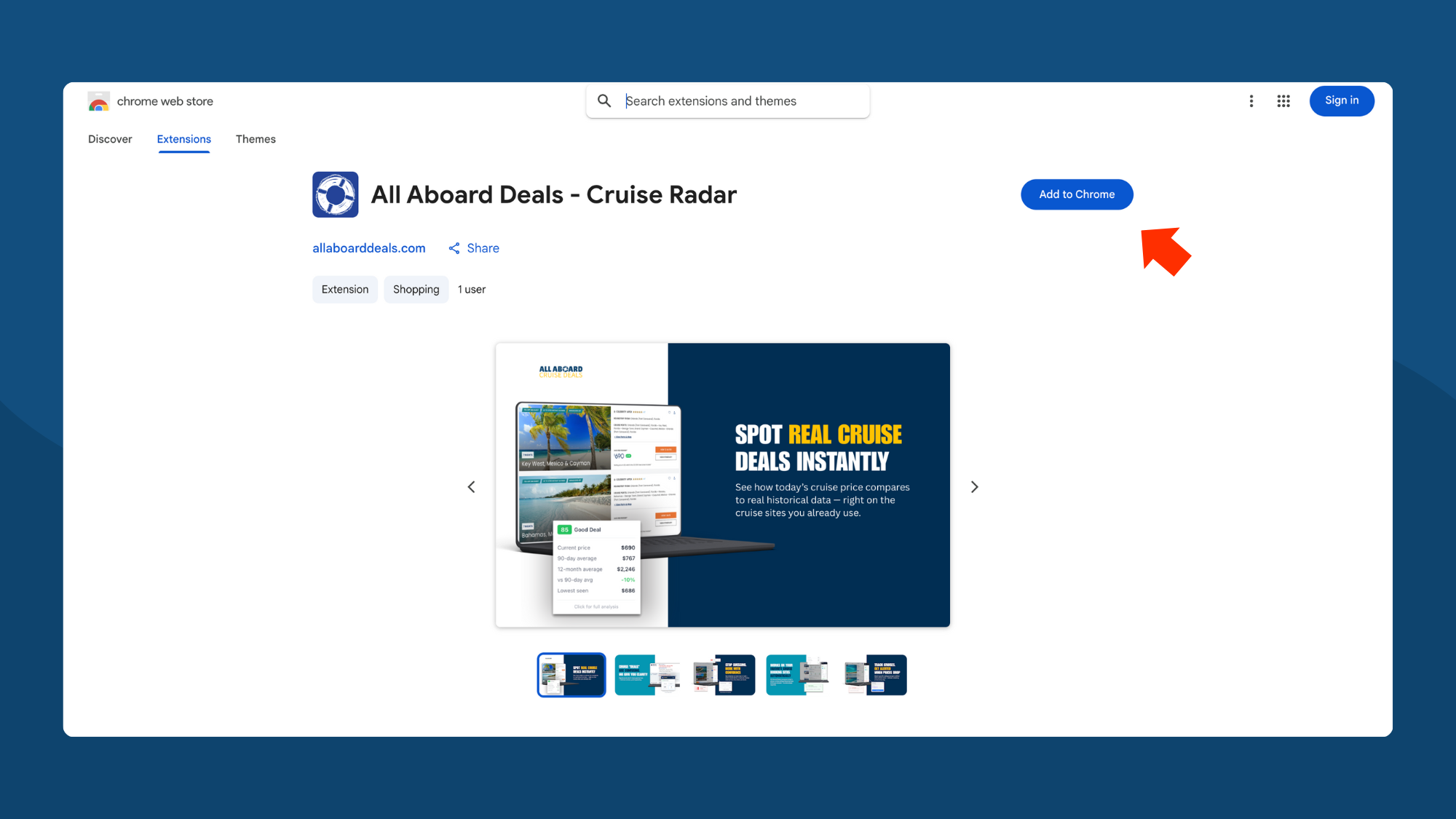The image size is (1456, 819).
Task: Open the allaboarddeals.com link
Action: [x=369, y=248]
